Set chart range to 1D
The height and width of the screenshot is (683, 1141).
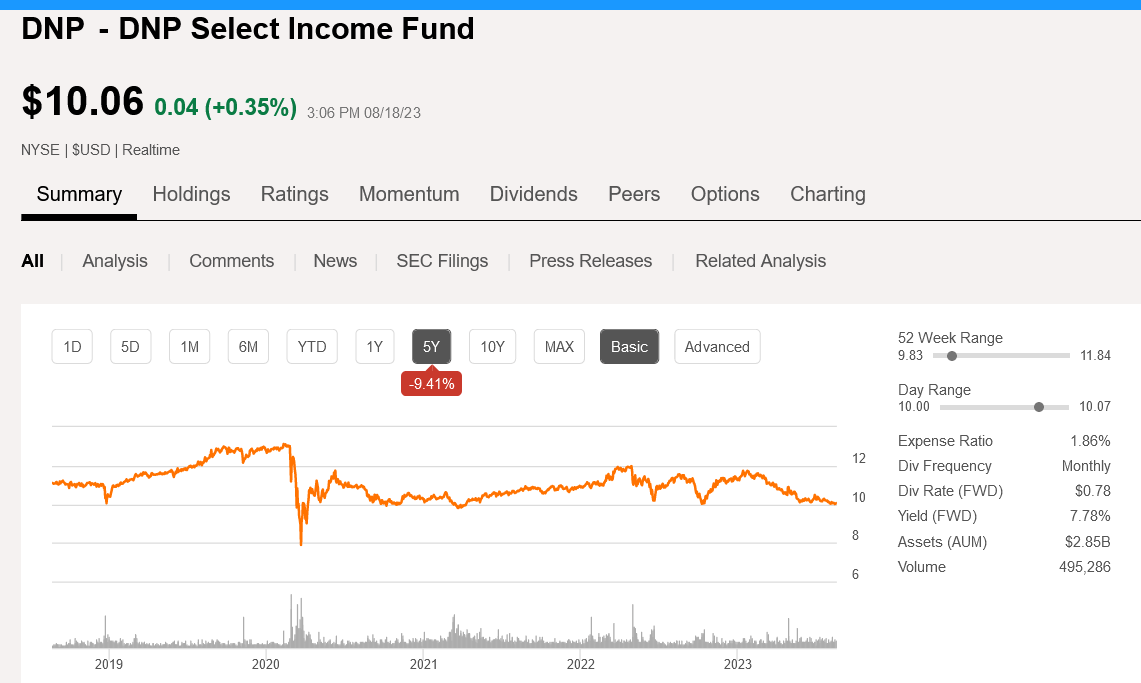click(x=72, y=347)
